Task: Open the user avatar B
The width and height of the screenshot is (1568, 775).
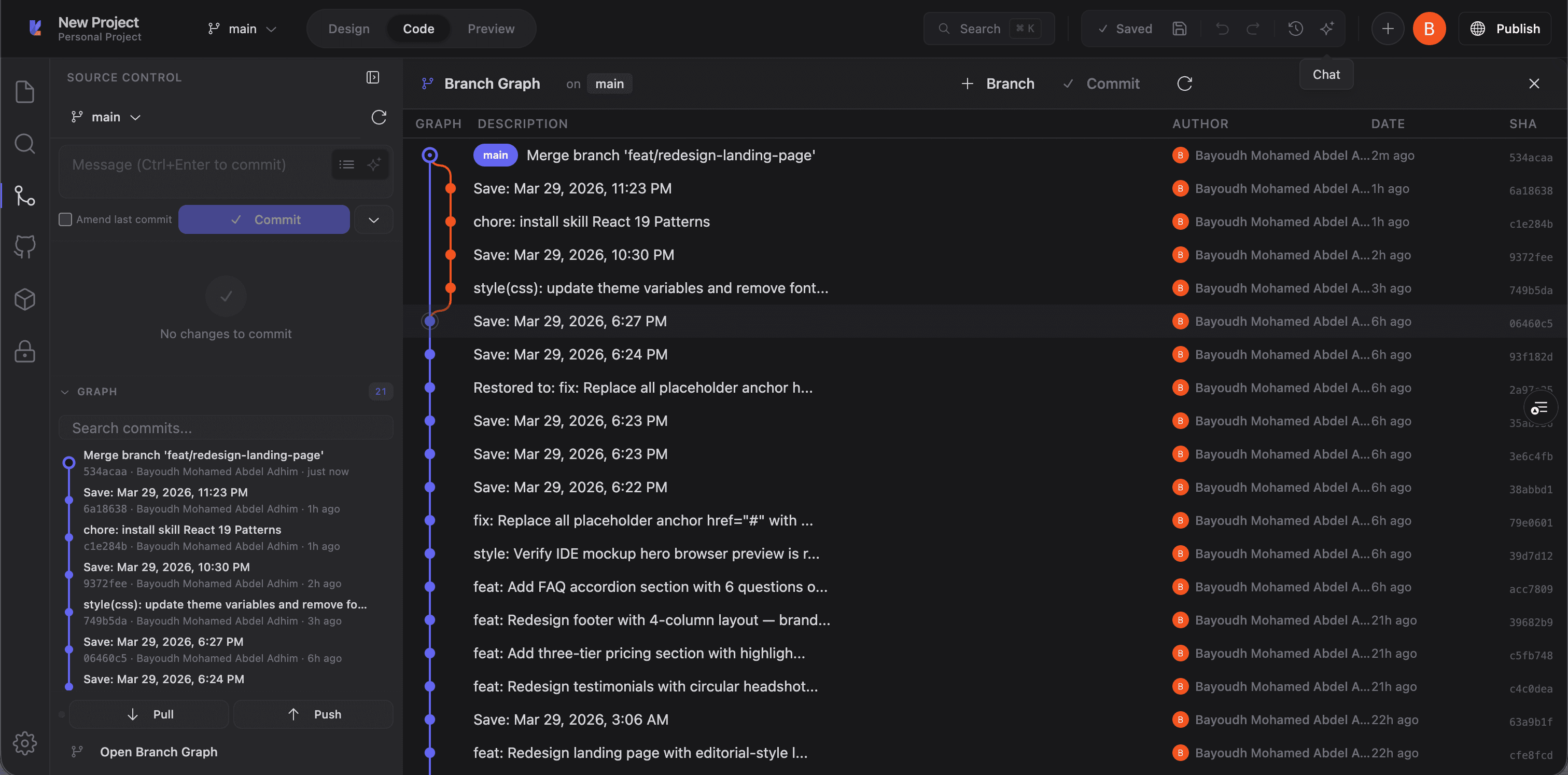Action: tap(1429, 29)
